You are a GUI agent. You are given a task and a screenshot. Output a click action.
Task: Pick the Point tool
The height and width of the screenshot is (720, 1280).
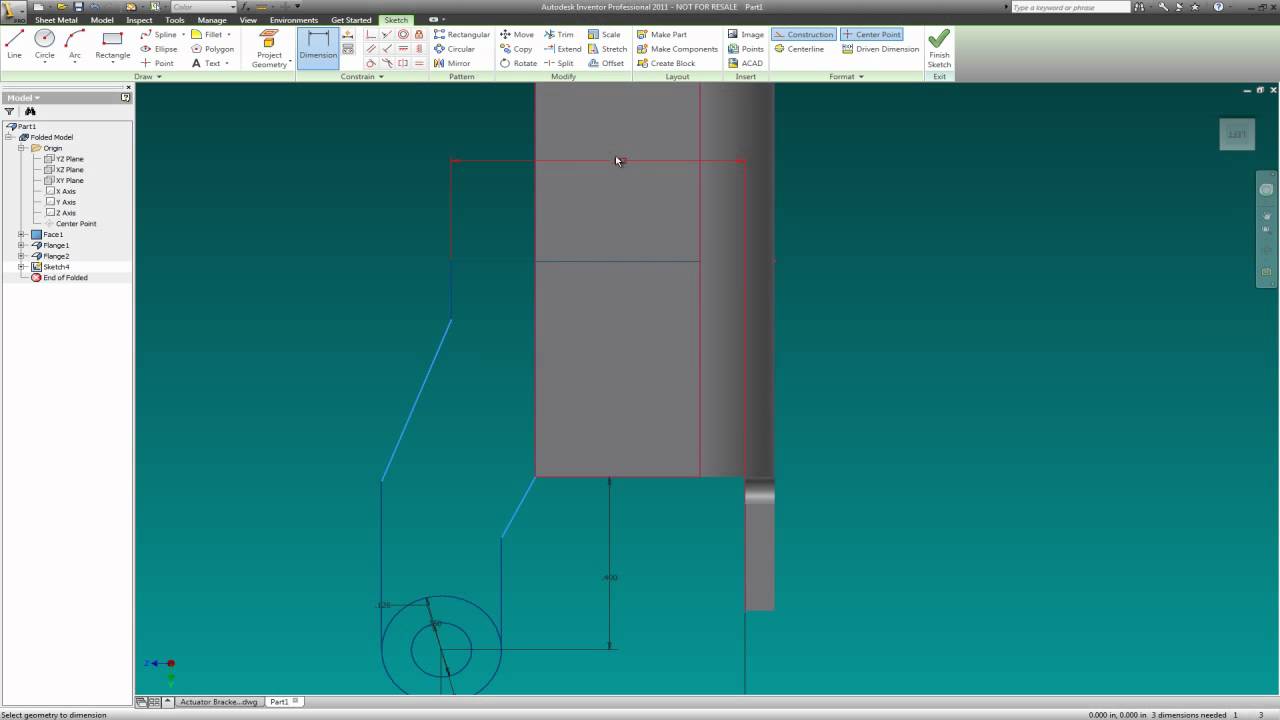coord(156,63)
